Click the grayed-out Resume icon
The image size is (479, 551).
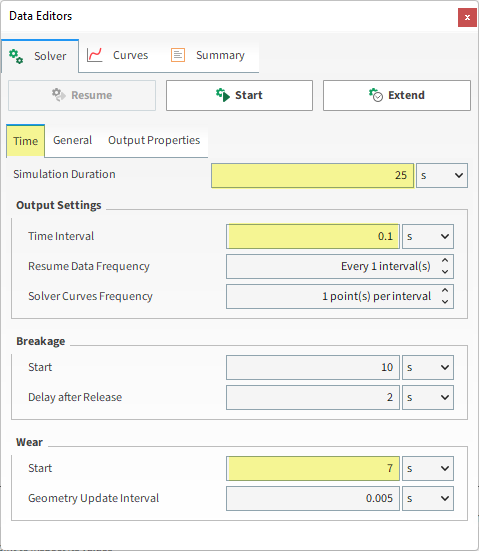[x=59, y=95]
